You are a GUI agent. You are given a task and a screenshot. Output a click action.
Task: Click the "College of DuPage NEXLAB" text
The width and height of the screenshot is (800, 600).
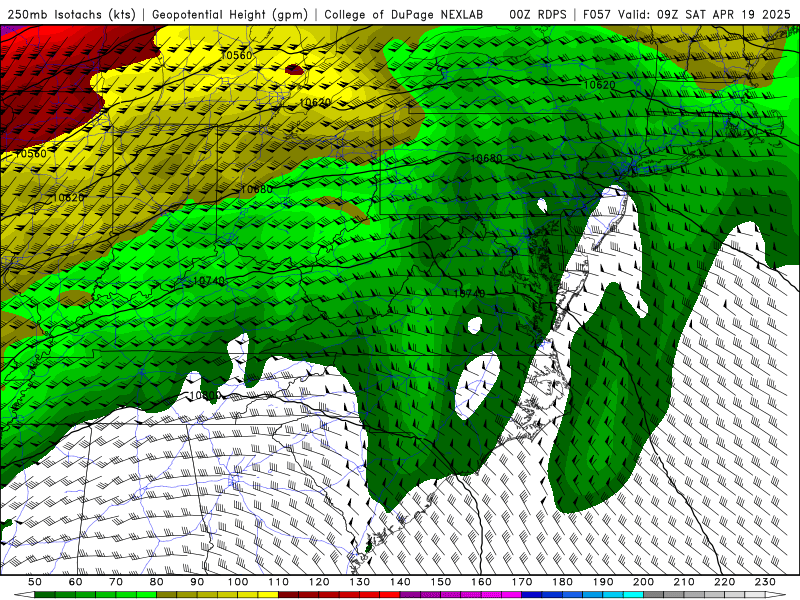click(x=404, y=14)
